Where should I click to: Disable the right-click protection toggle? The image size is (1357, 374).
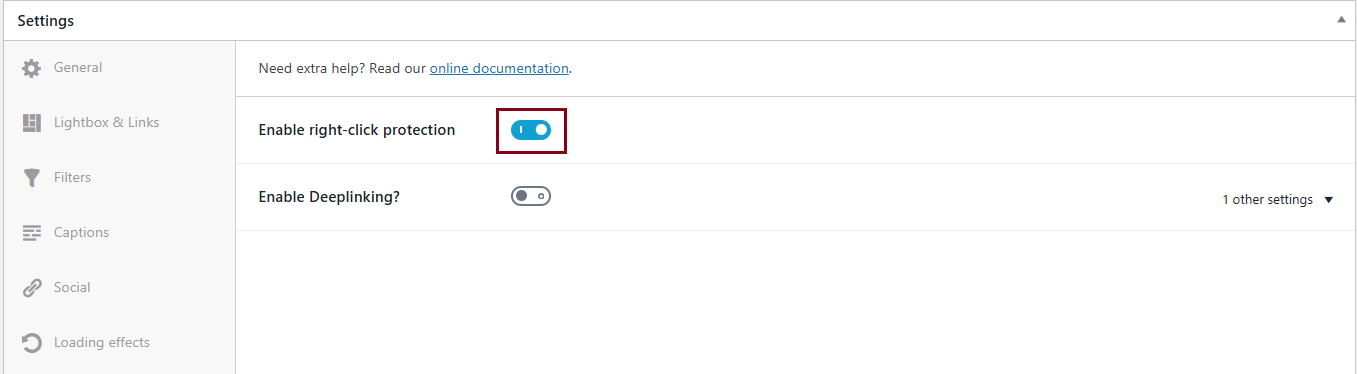click(531, 130)
